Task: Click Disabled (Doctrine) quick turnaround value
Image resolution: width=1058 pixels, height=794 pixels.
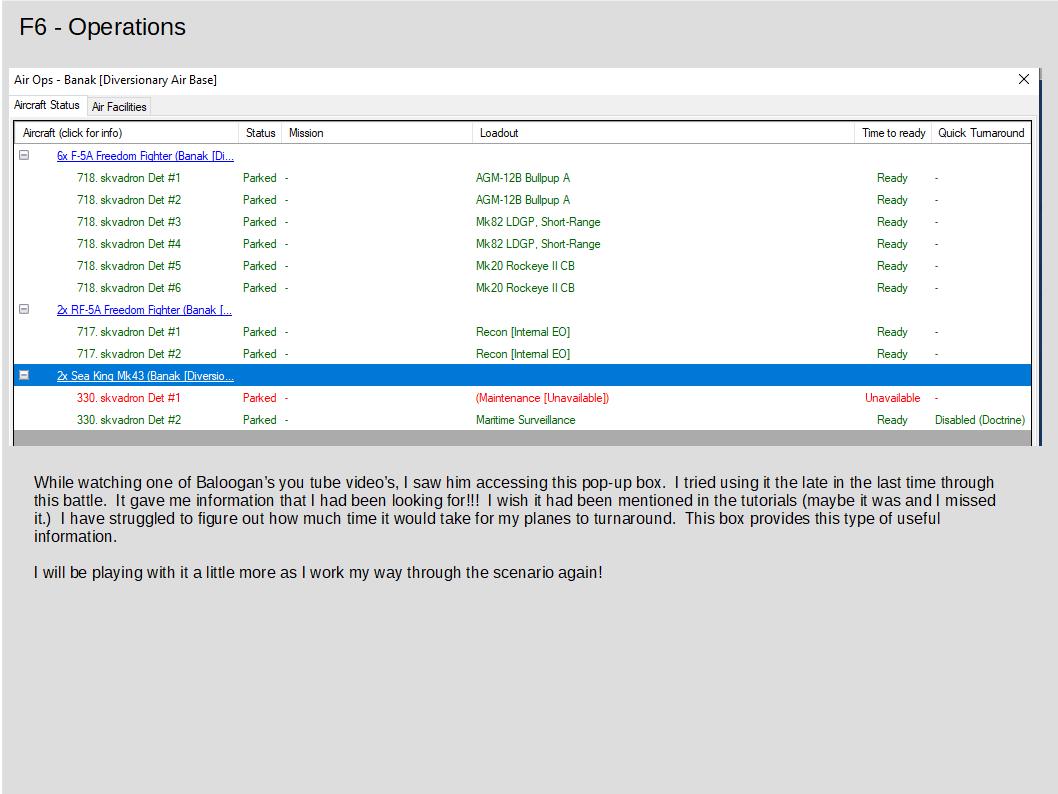Action: click(x=980, y=420)
